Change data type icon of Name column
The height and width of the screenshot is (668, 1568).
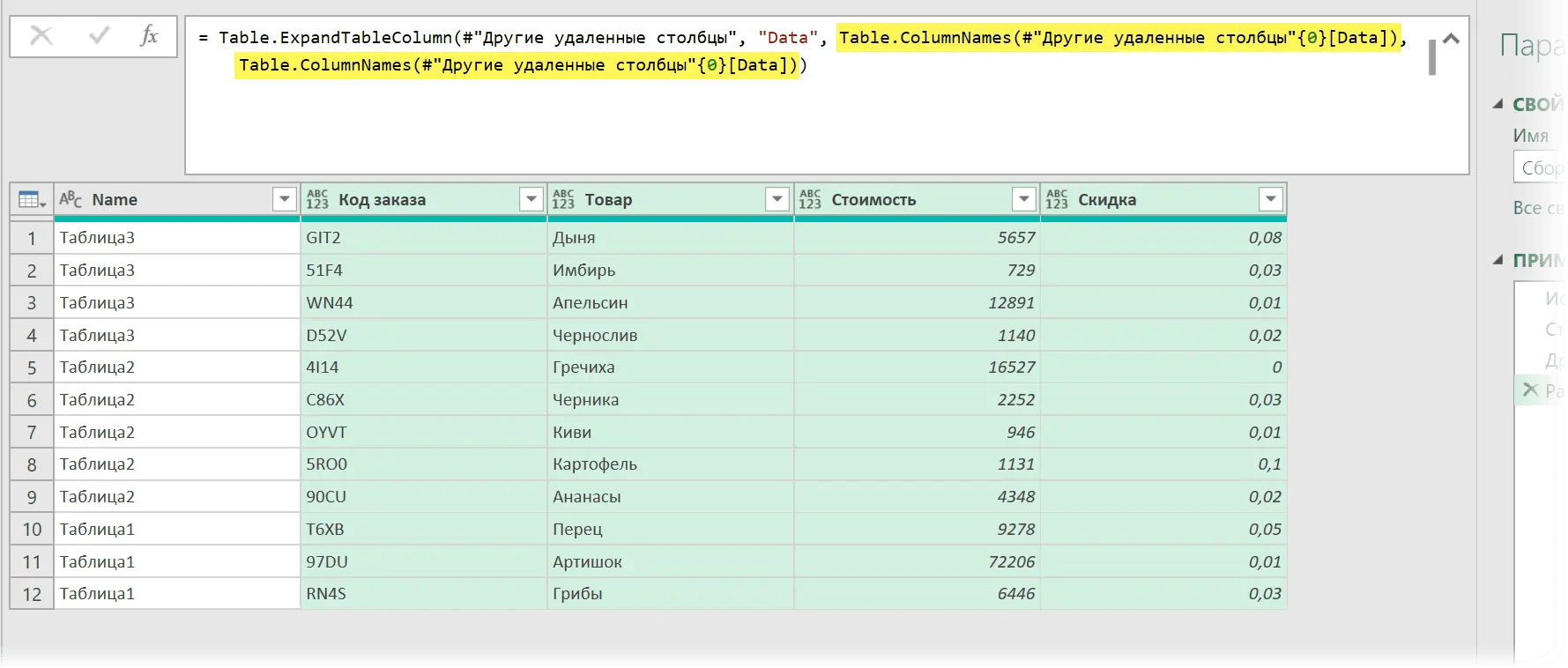click(x=71, y=200)
